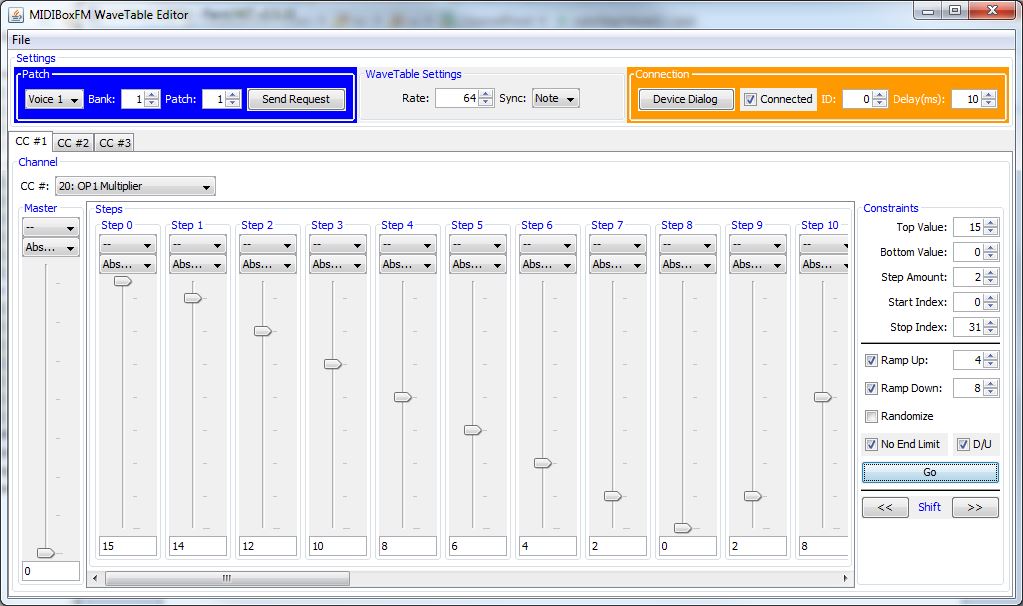
Task: Open the File menu
Action: point(21,40)
